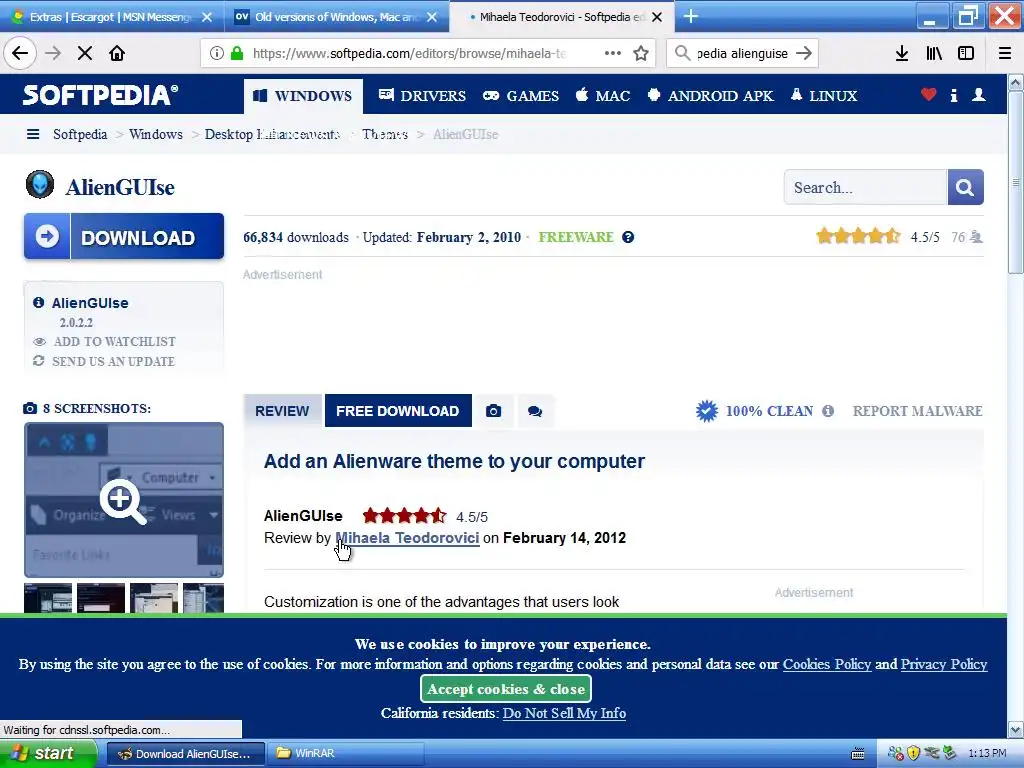Click SEND US AN UPDATE link
1024x768 pixels.
pyautogui.click(x=104, y=361)
